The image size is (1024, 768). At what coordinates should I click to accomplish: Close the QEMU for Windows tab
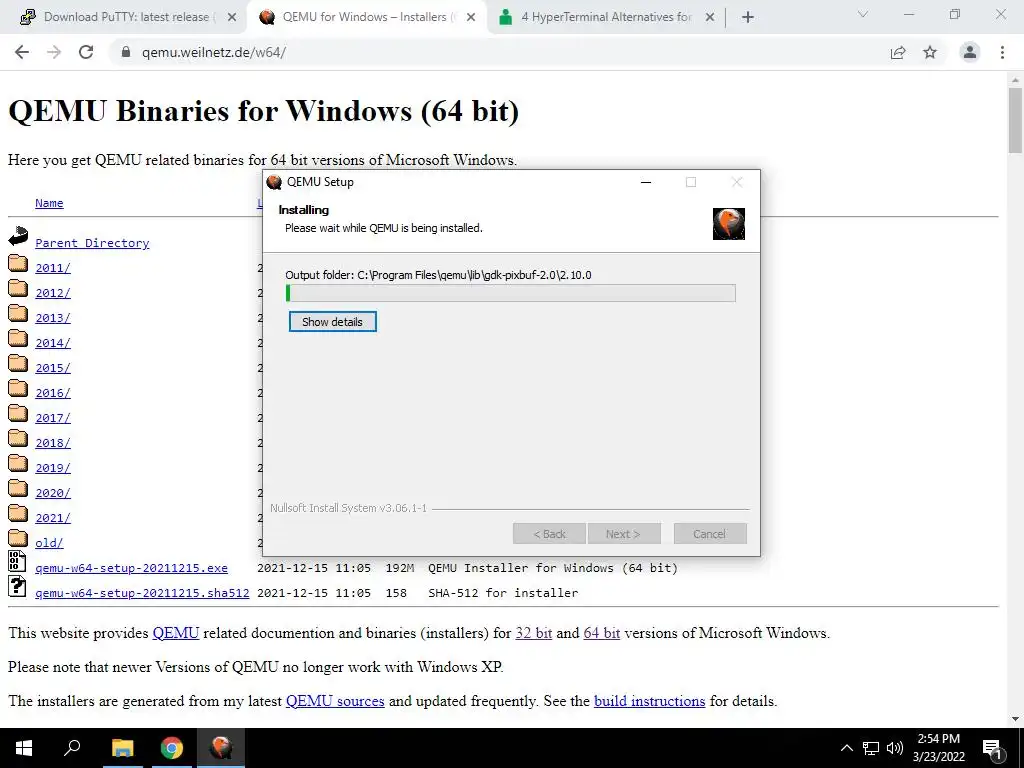click(x=470, y=17)
